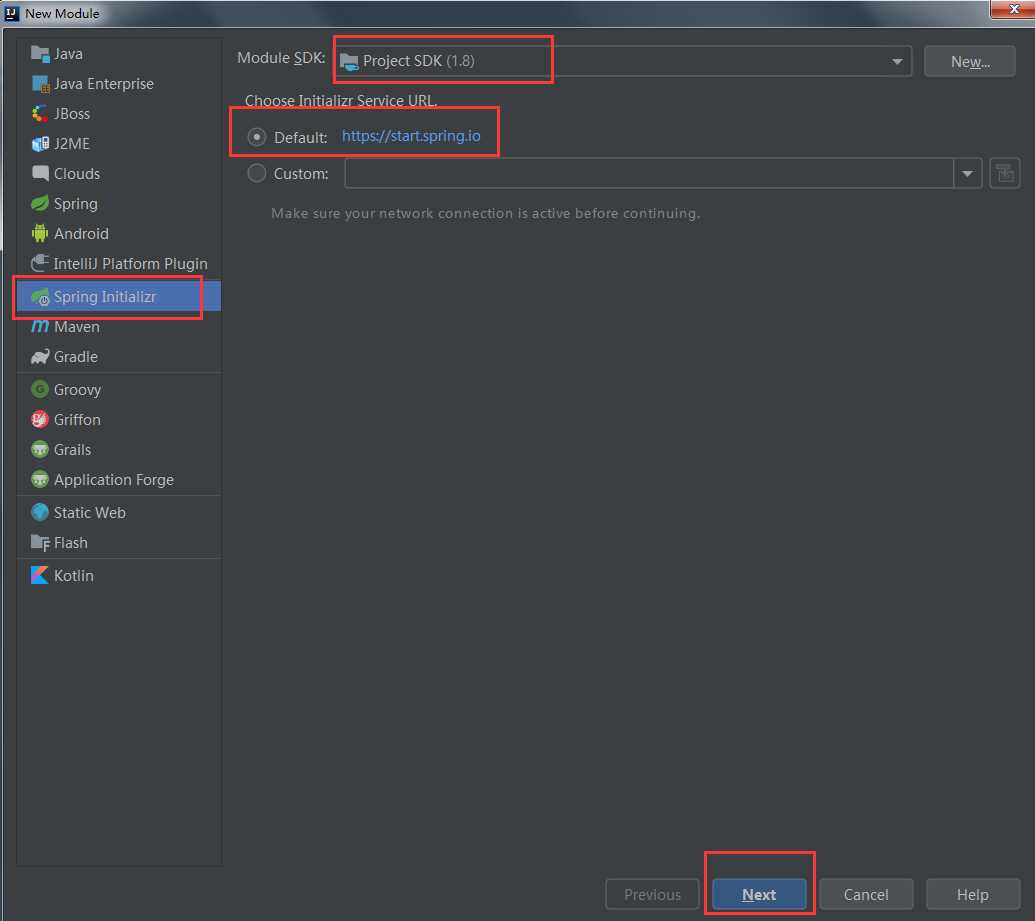Click the IntelliJ logo in title bar
The width and height of the screenshot is (1035, 921).
[11, 13]
